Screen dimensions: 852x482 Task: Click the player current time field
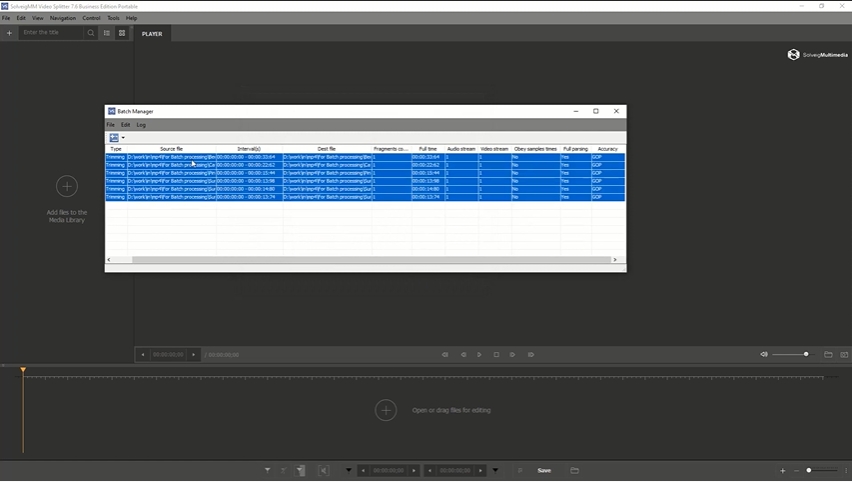[168, 355]
